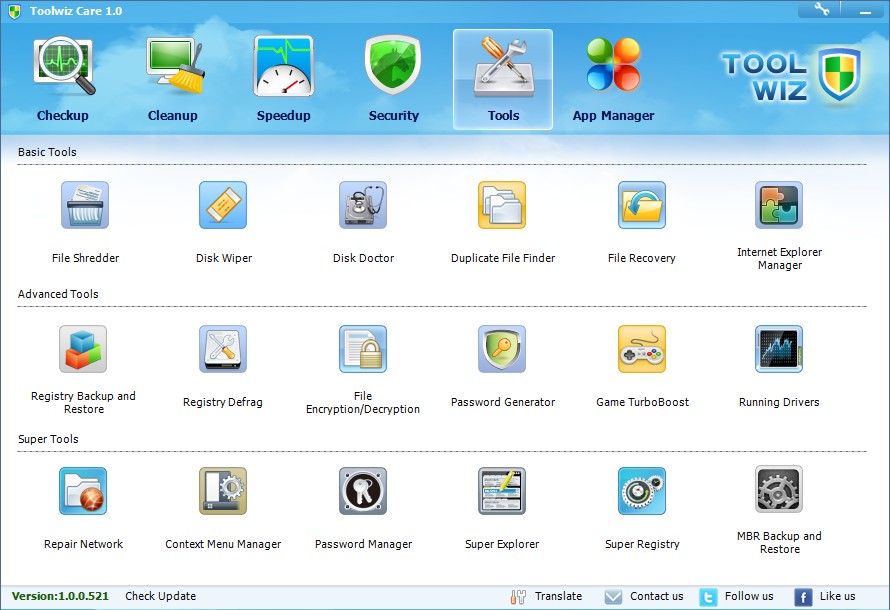Switch to App Manager
The image size is (890, 610).
[x=614, y=79]
